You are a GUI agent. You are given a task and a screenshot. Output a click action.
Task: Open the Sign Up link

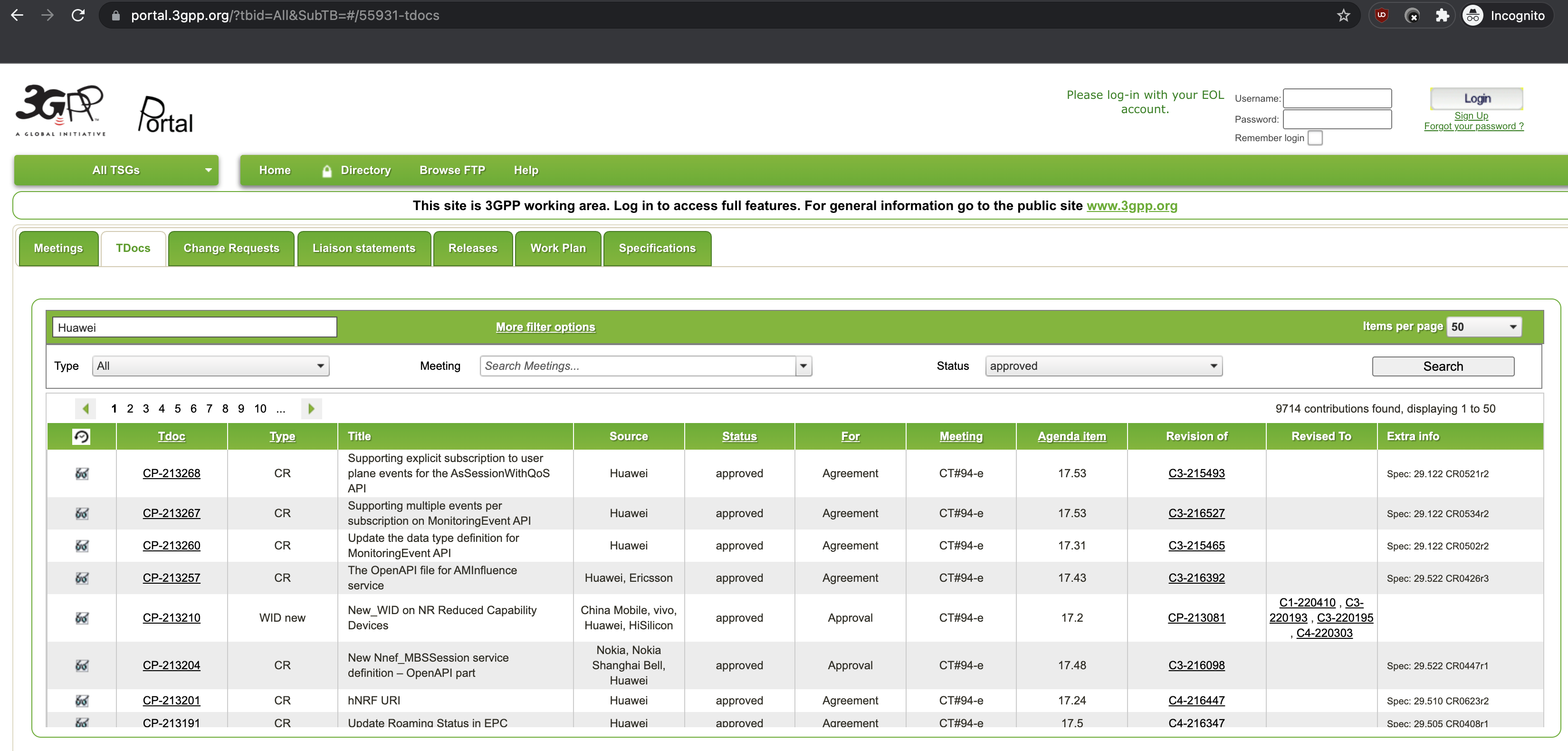pos(1471,116)
